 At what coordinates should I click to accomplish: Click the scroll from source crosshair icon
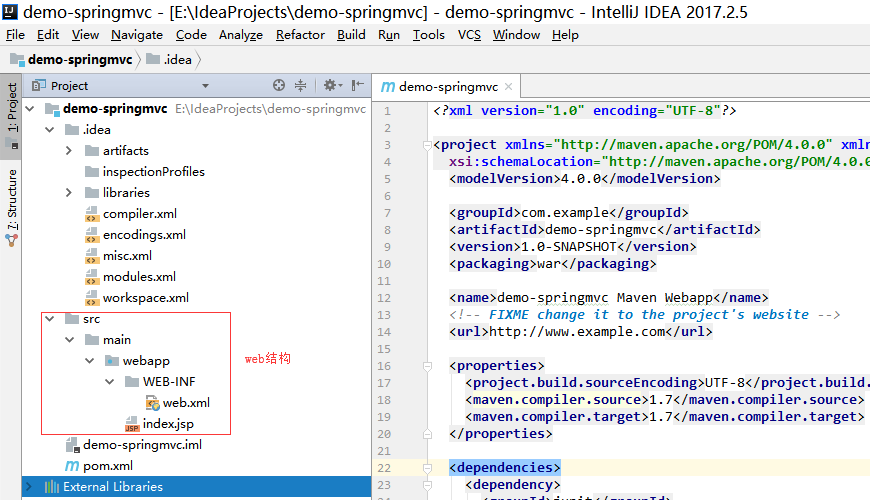[279, 85]
